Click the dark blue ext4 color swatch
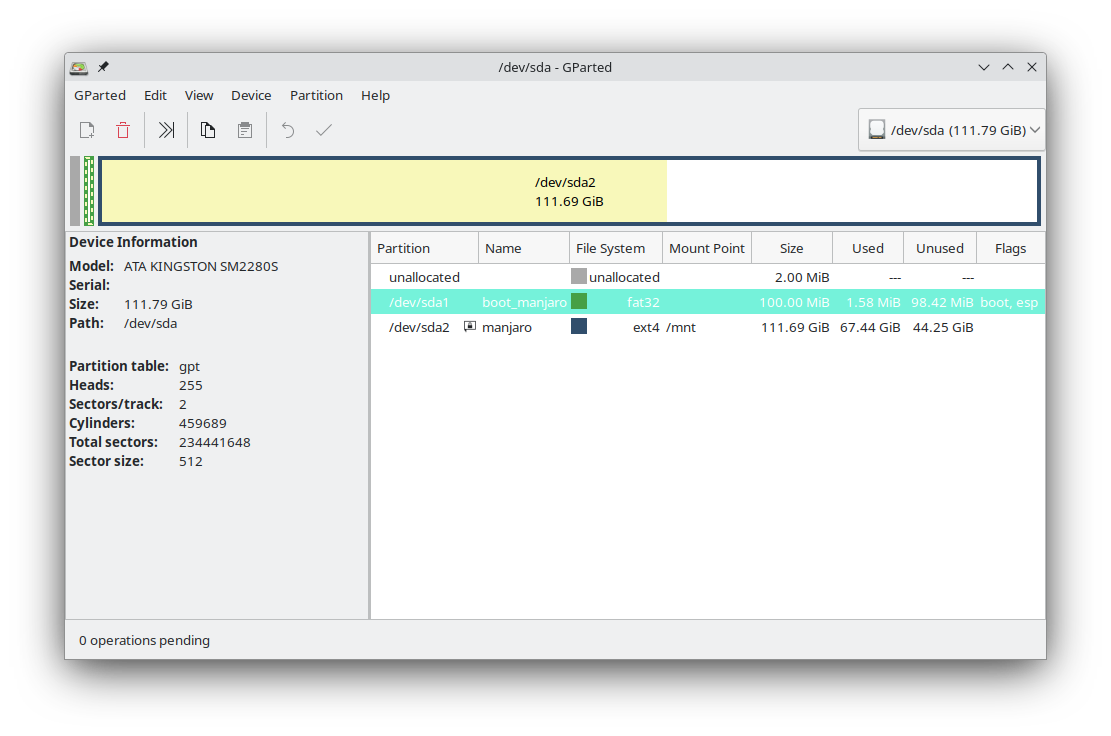The width and height of the screenshot is (1111, 736). pyautogui.click(x=579, y=327)
